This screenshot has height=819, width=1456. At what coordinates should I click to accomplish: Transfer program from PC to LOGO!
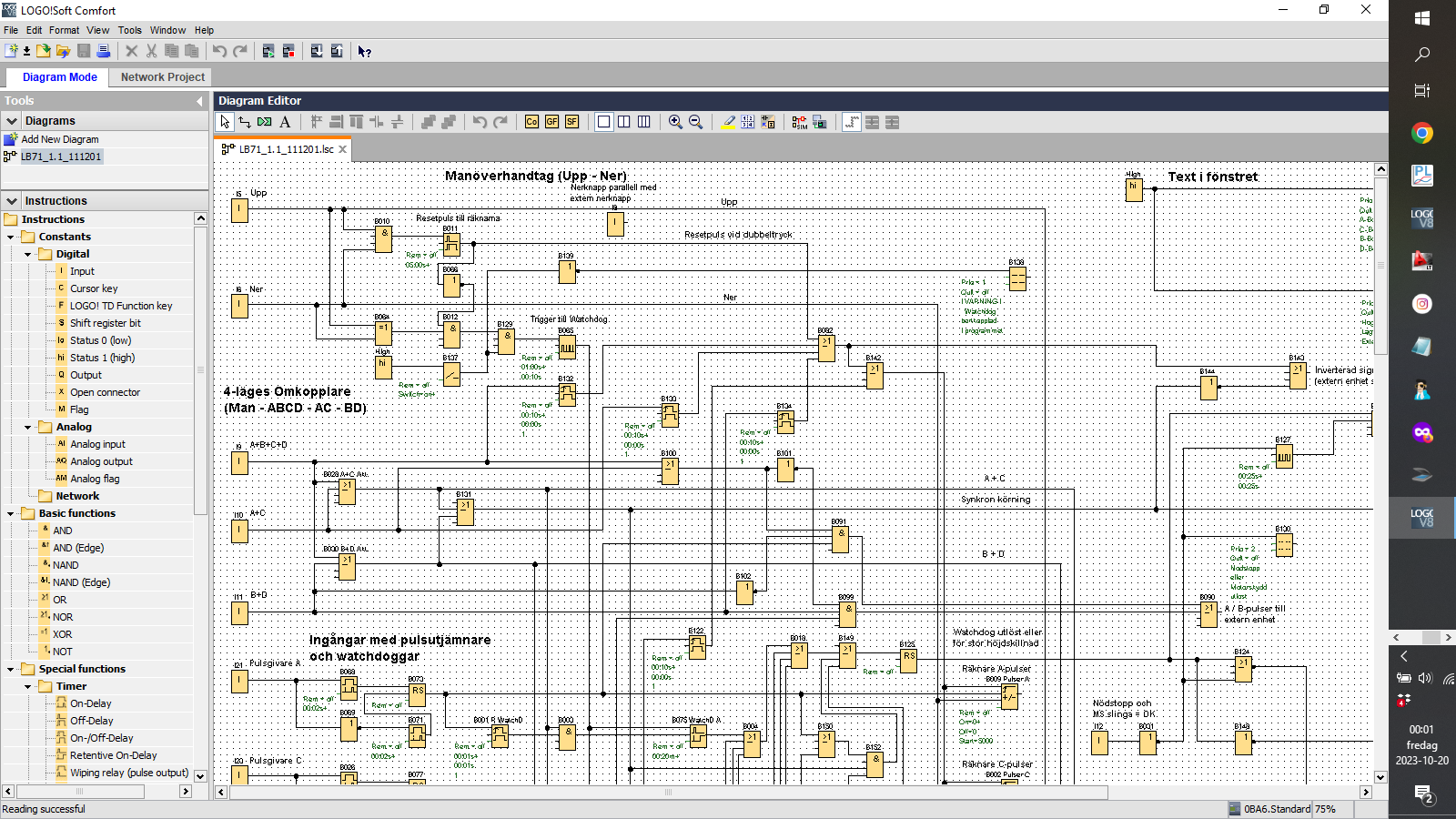317,52
